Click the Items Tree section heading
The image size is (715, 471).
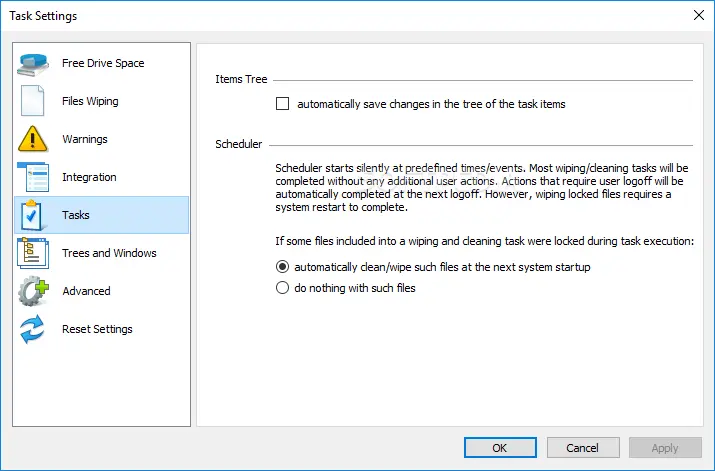(x=241, y=79)
